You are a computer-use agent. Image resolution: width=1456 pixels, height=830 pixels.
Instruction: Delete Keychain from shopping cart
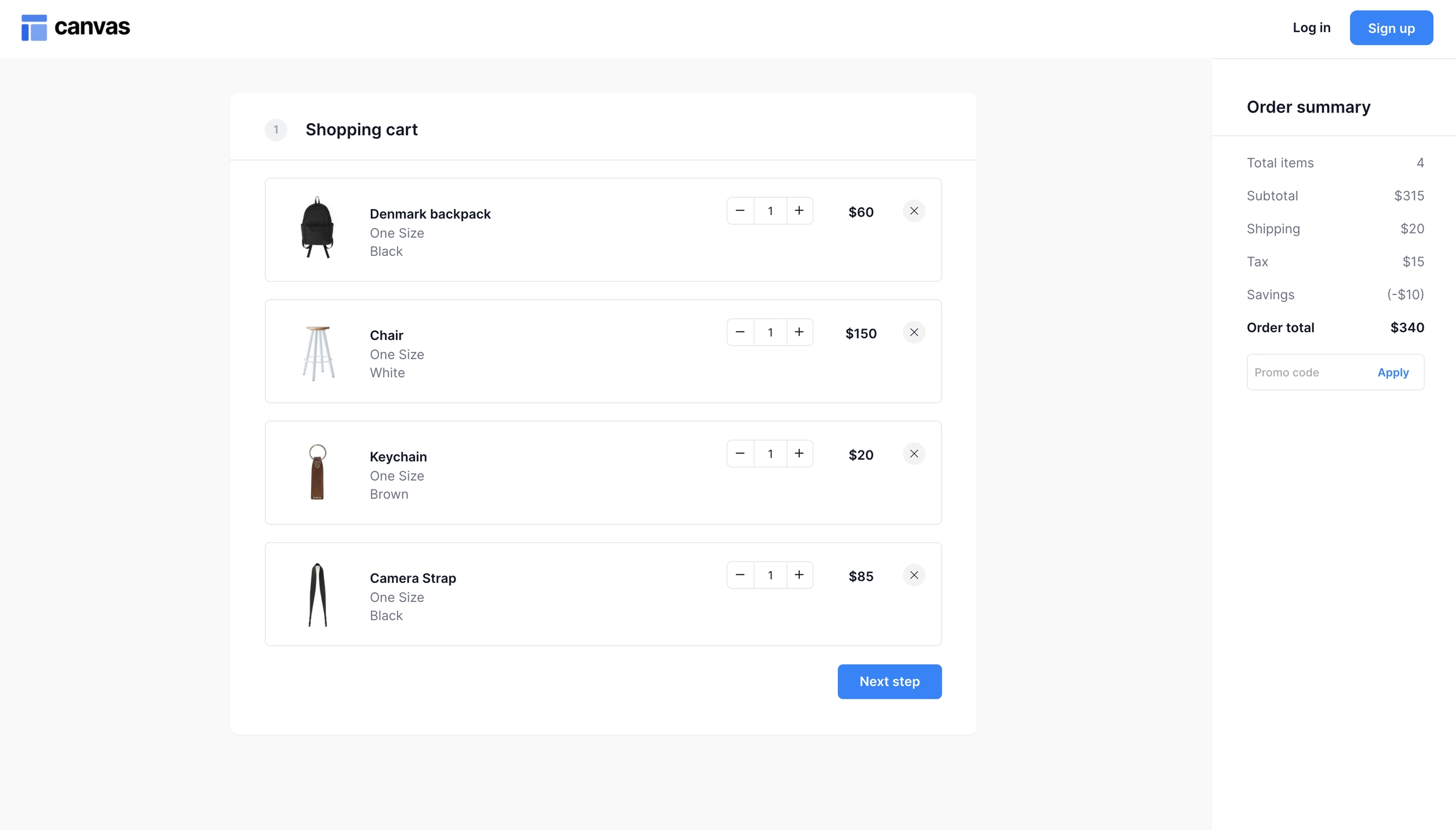point(914,454)
